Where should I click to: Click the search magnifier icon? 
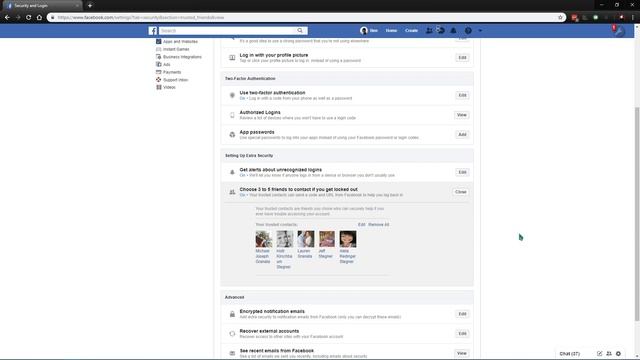[x=300, y=31]
